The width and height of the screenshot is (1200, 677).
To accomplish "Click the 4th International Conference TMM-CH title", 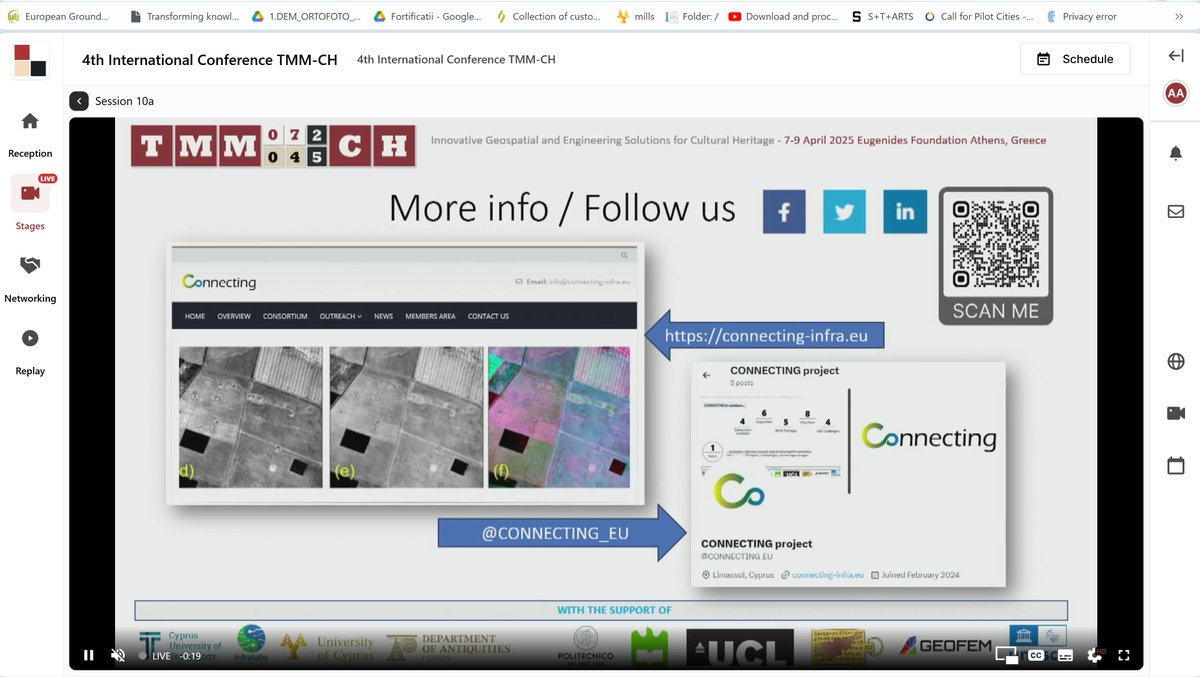I will [x=210, y=59].
